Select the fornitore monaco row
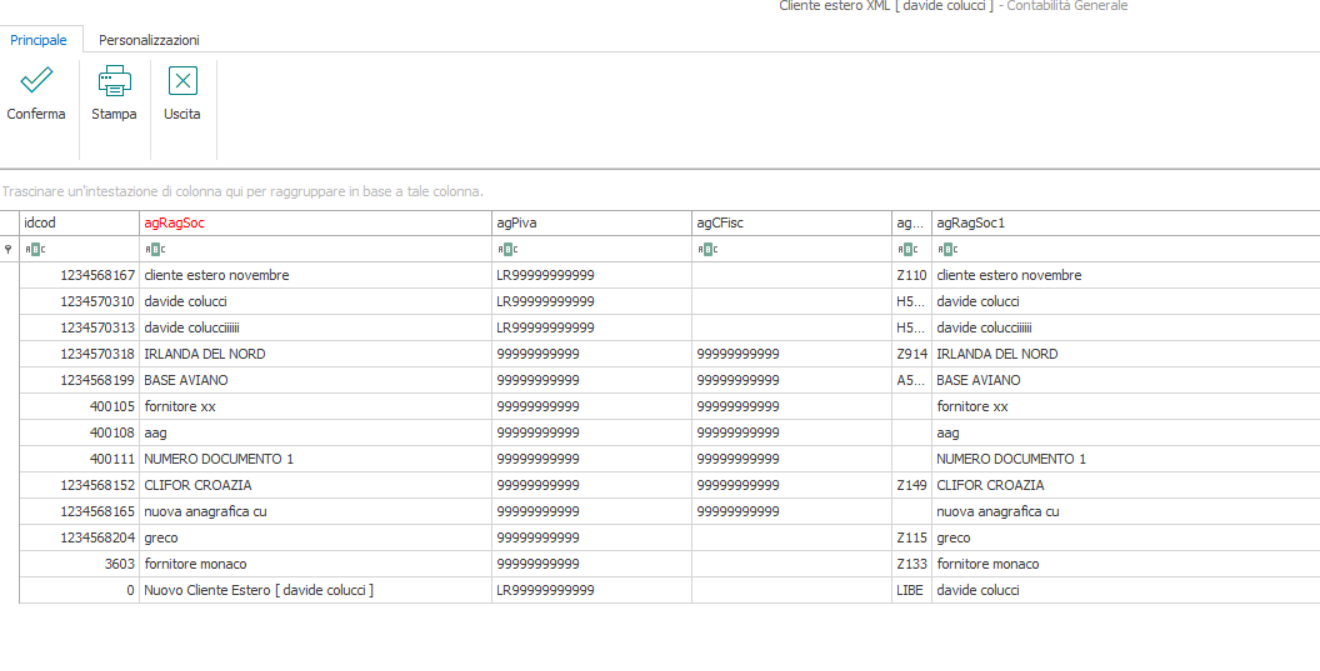This screenshot has height=671, width=1320. click(669, 564)
